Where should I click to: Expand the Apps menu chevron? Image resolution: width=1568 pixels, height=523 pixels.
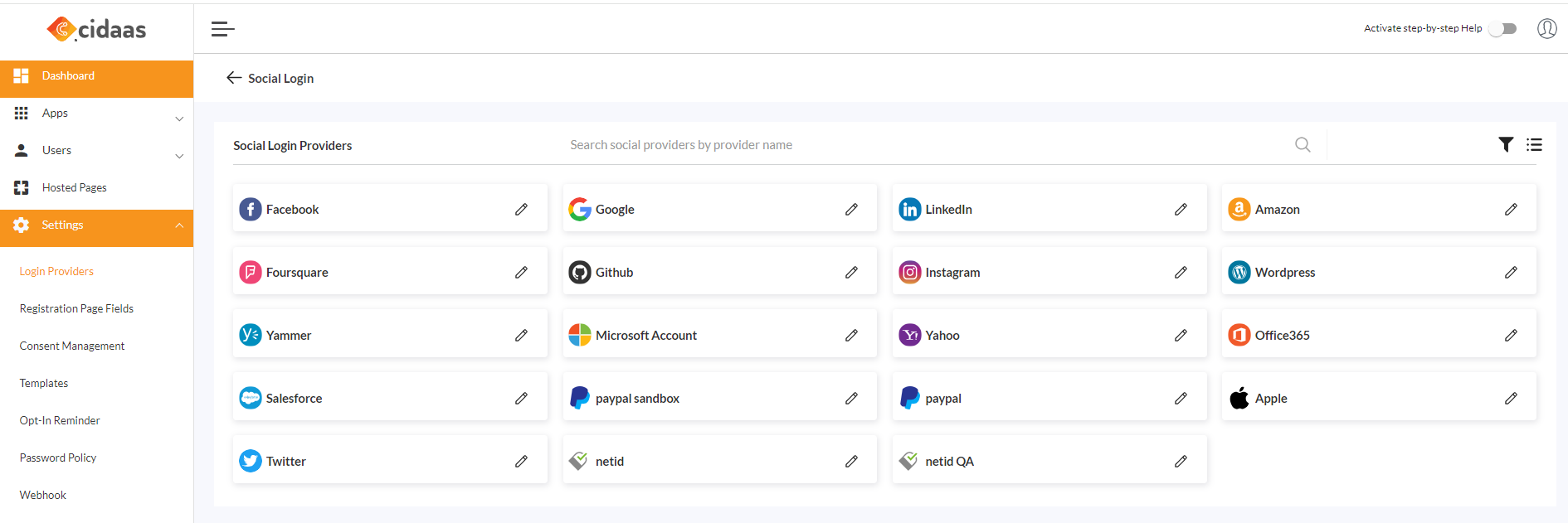pyautogui.click(x=179, y=119)
